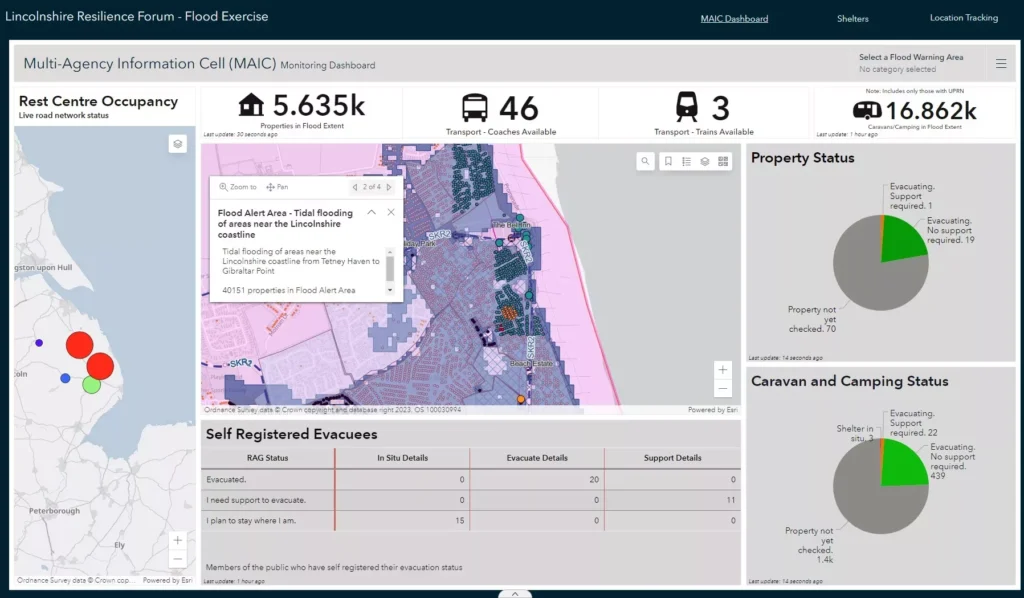Open the basemap gallery grid icon
The image size is (1024, 598).
click(723, 161)
